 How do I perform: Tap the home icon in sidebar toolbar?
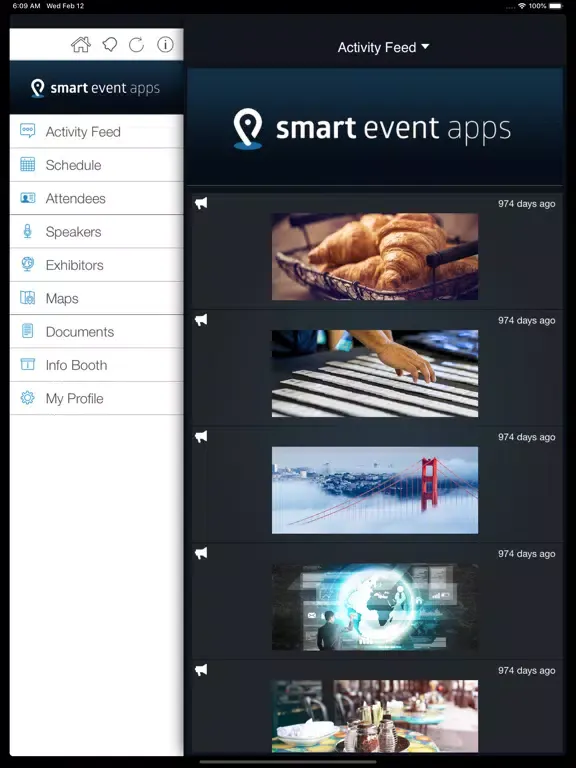[x=81, y=45]
